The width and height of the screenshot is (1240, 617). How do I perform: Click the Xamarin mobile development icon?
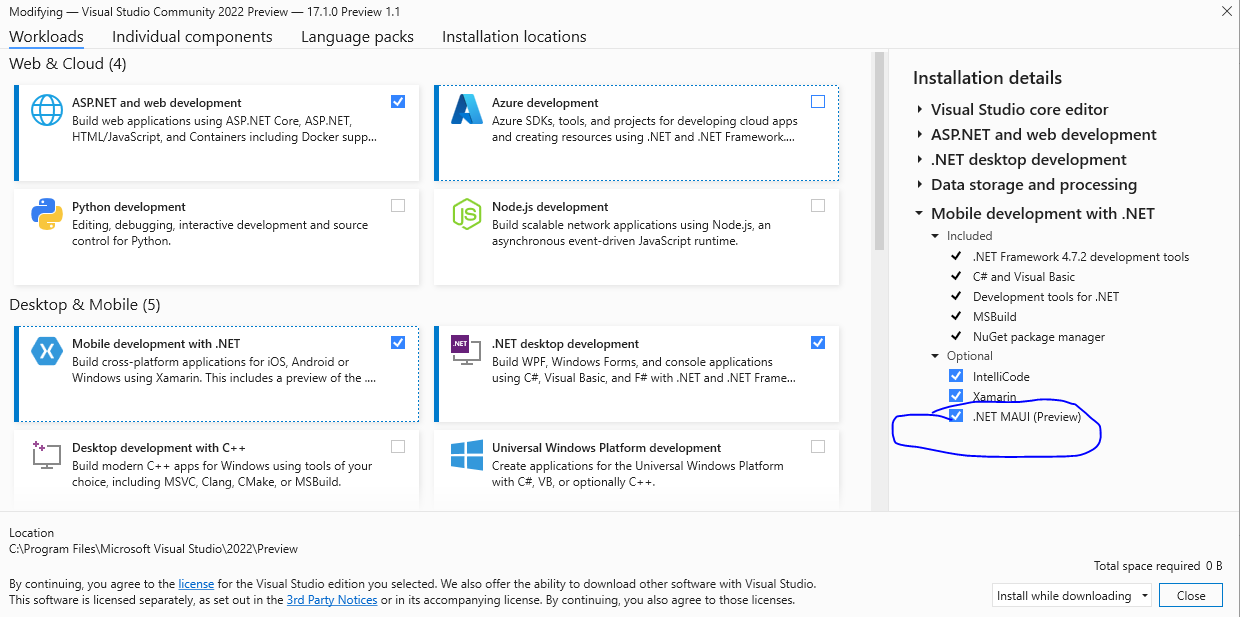click(x=47, y=351)
